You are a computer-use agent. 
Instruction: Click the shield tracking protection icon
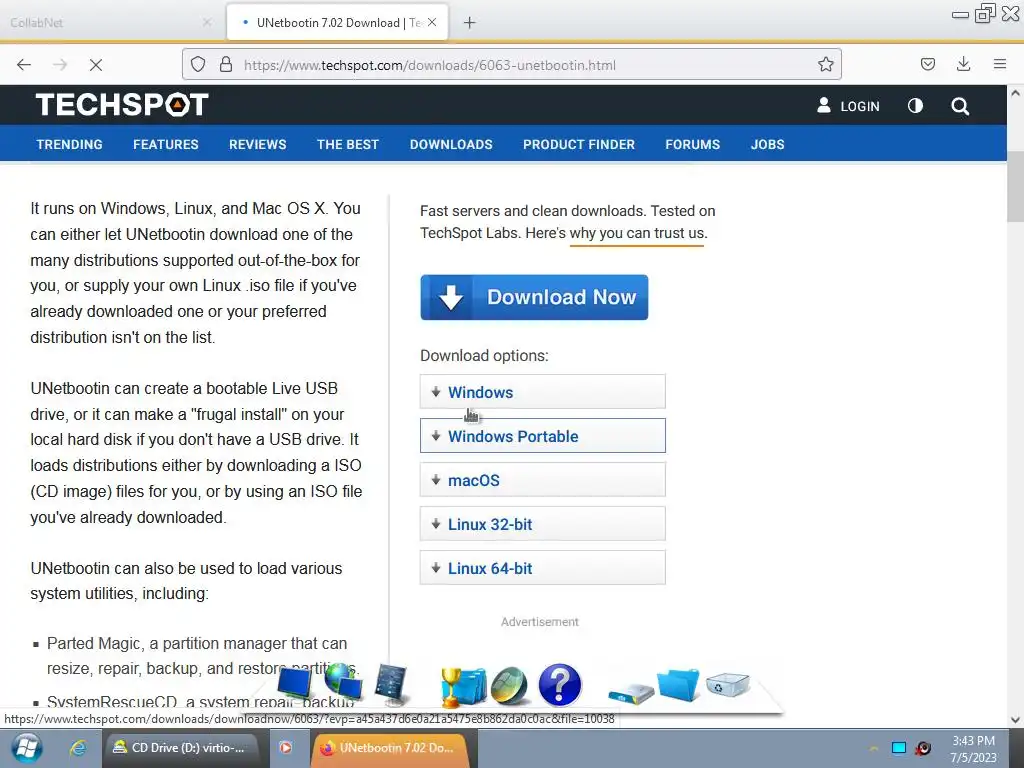click(x=198, y=64)
